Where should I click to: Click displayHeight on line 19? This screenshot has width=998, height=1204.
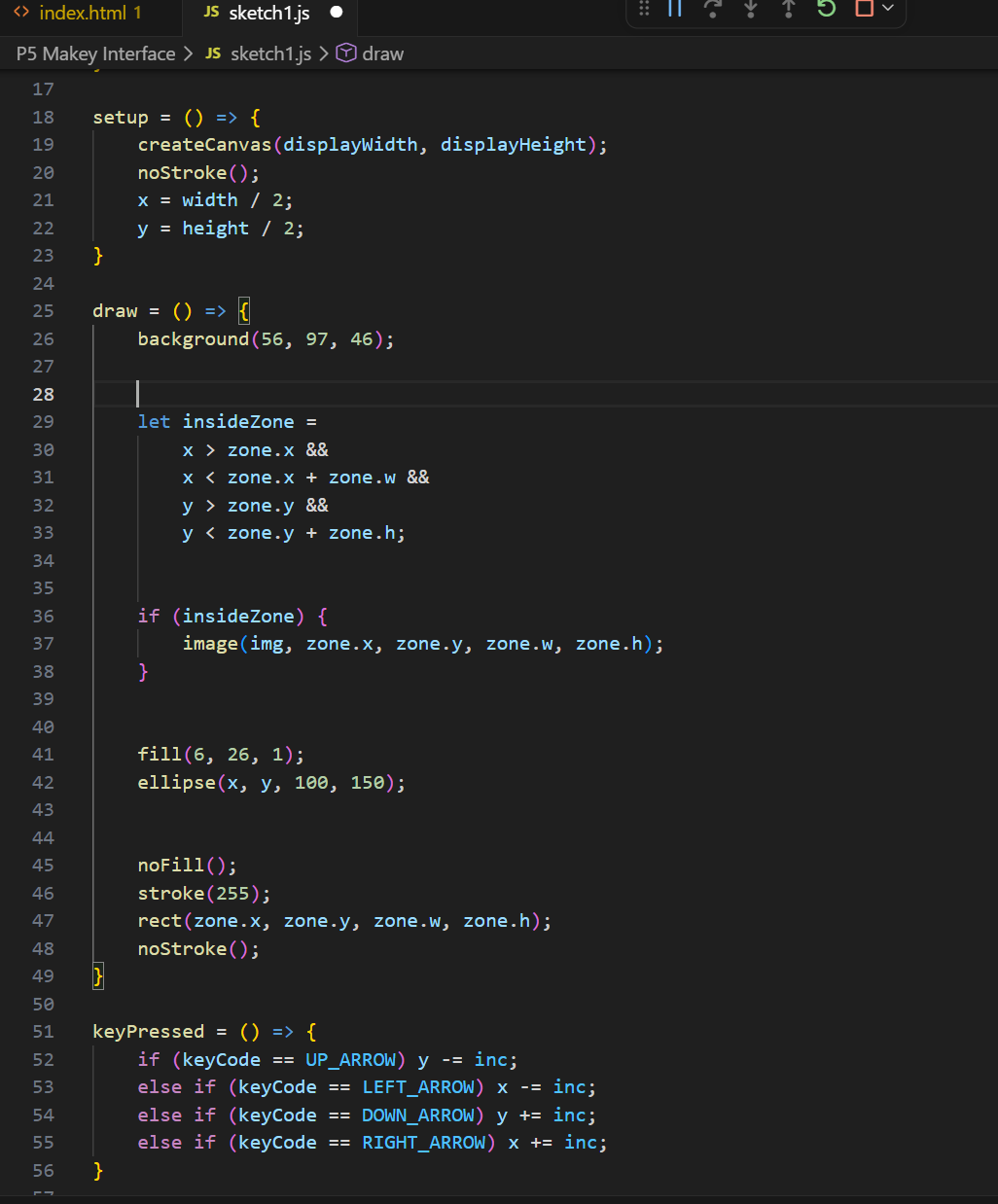click(514, 145)
